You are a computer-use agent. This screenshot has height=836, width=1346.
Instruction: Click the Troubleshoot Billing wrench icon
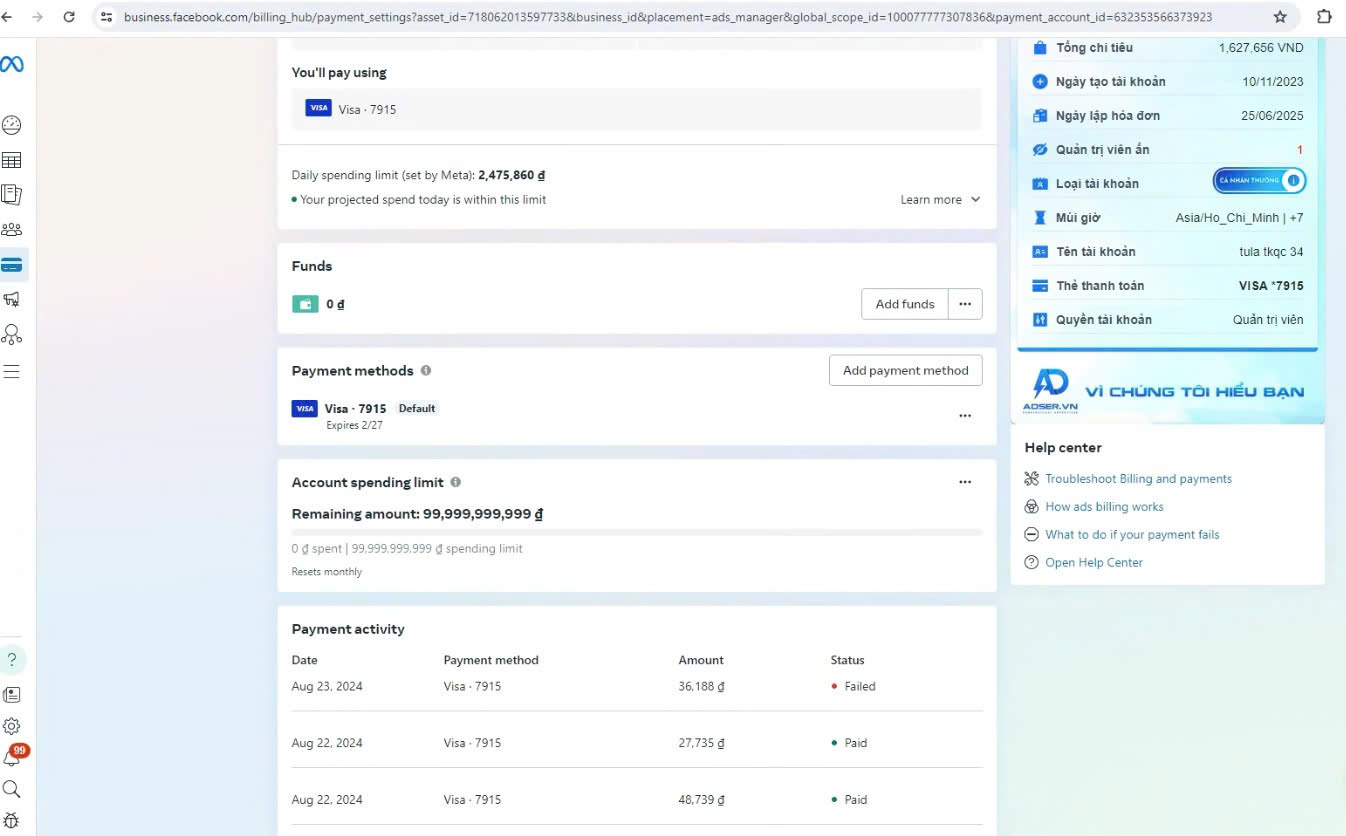coord(1032,479)
